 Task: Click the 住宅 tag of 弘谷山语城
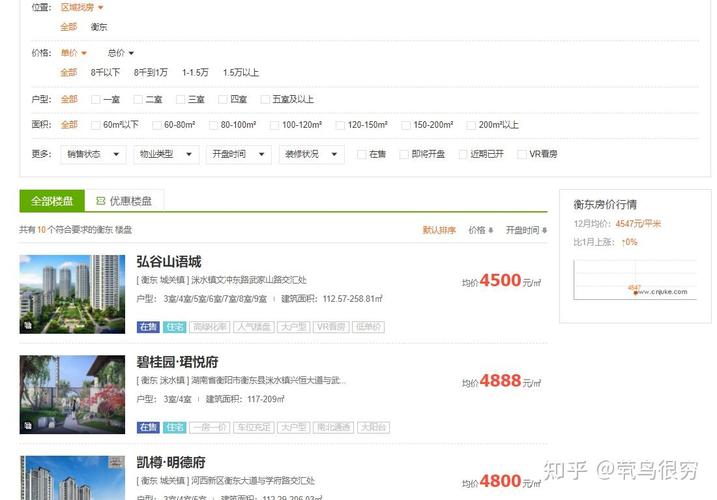tap(175, 327)
